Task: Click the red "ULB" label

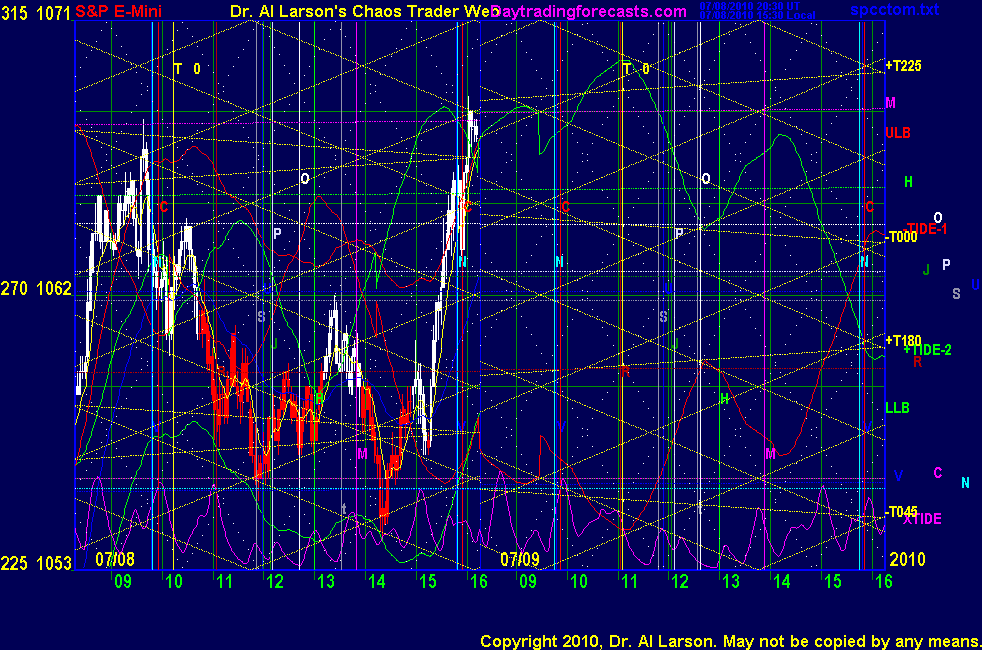Action: (x=897, y=133)
